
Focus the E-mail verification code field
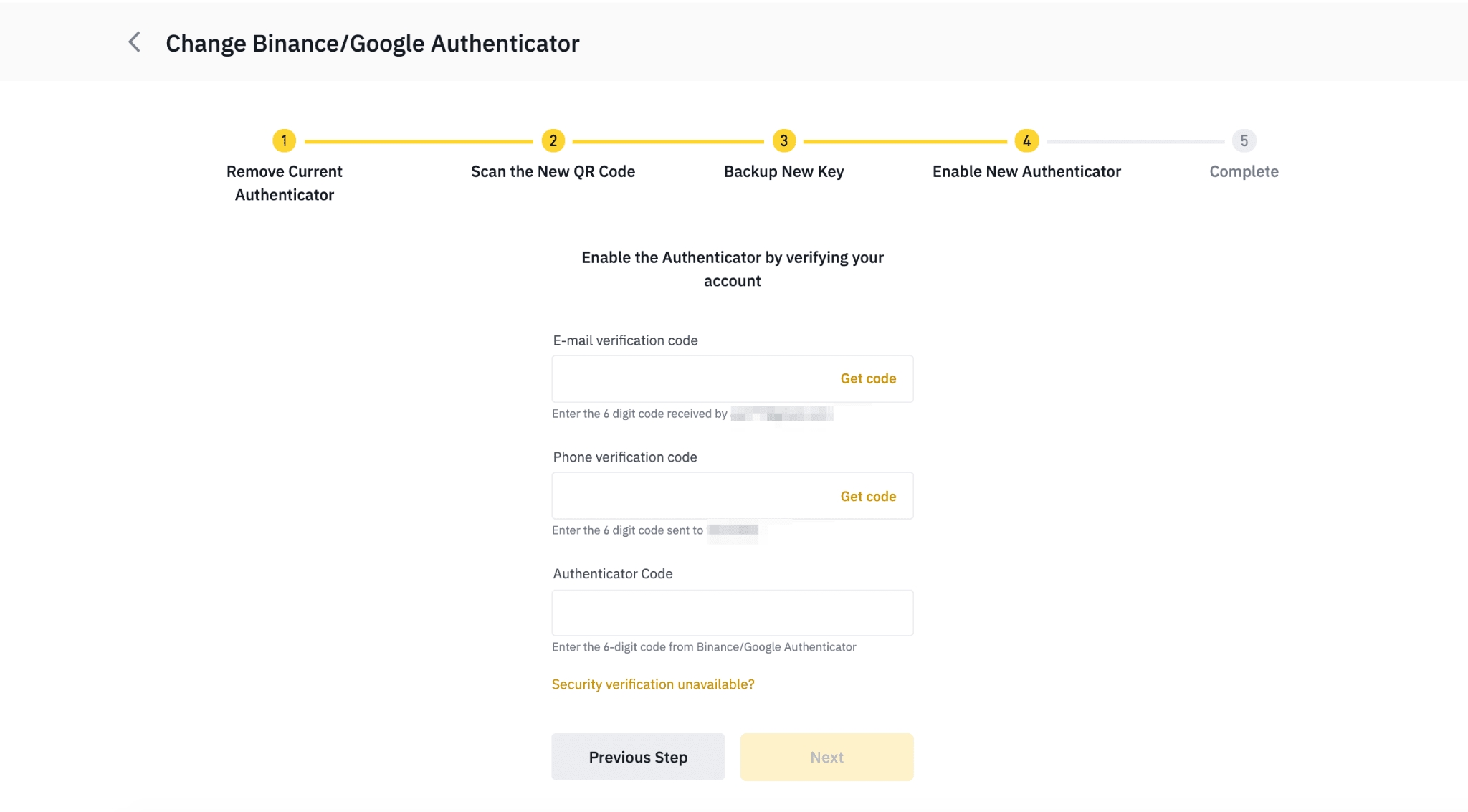(688, 378)
